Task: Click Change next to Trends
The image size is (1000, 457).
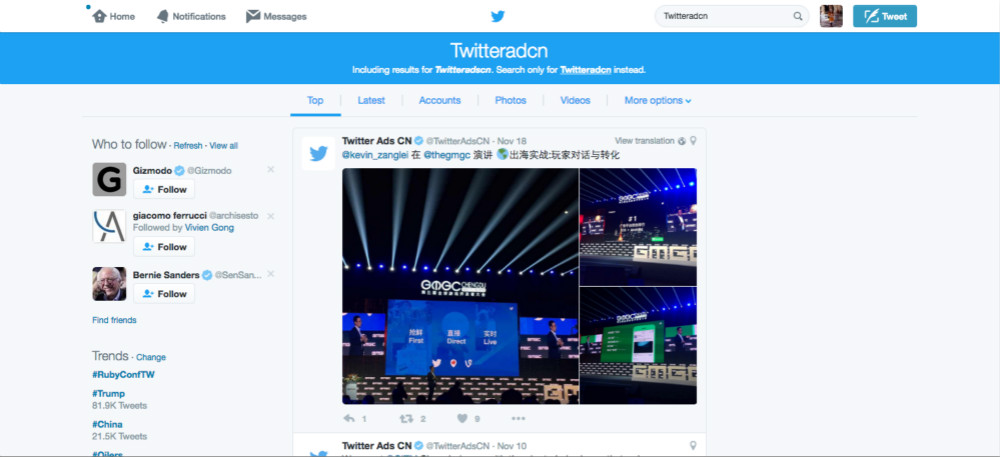Action: tap(151, 357)
